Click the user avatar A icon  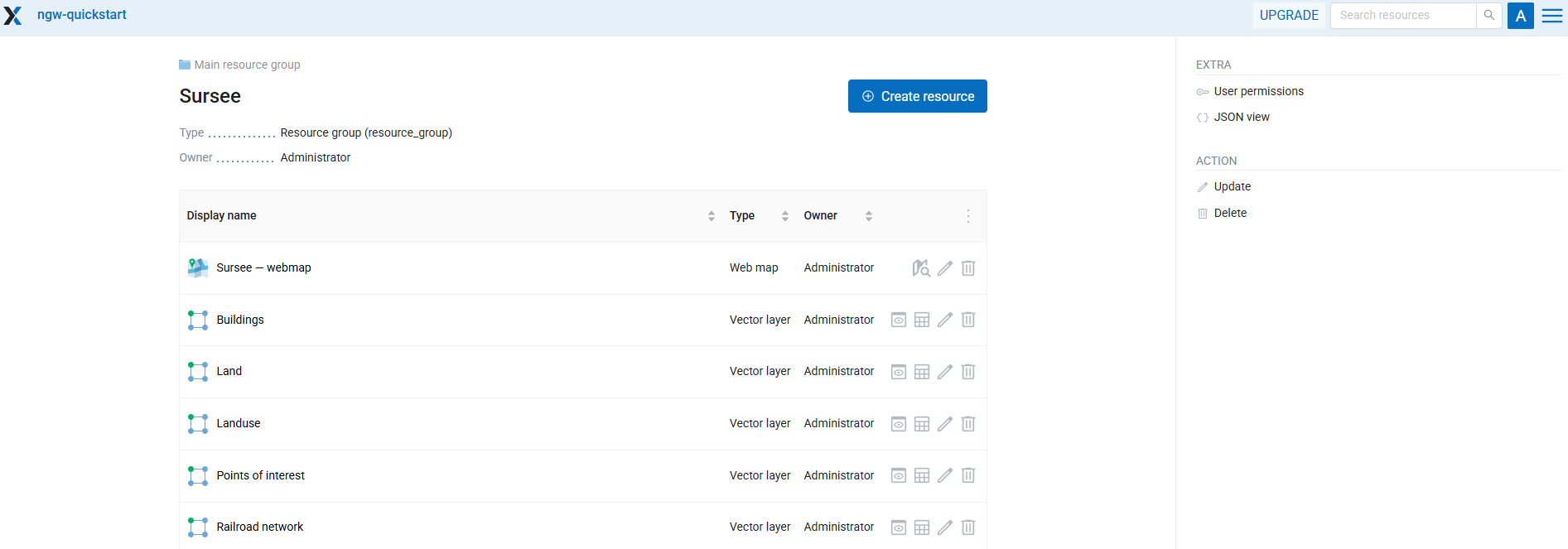pyautogui.click(x=1520, y=16)
